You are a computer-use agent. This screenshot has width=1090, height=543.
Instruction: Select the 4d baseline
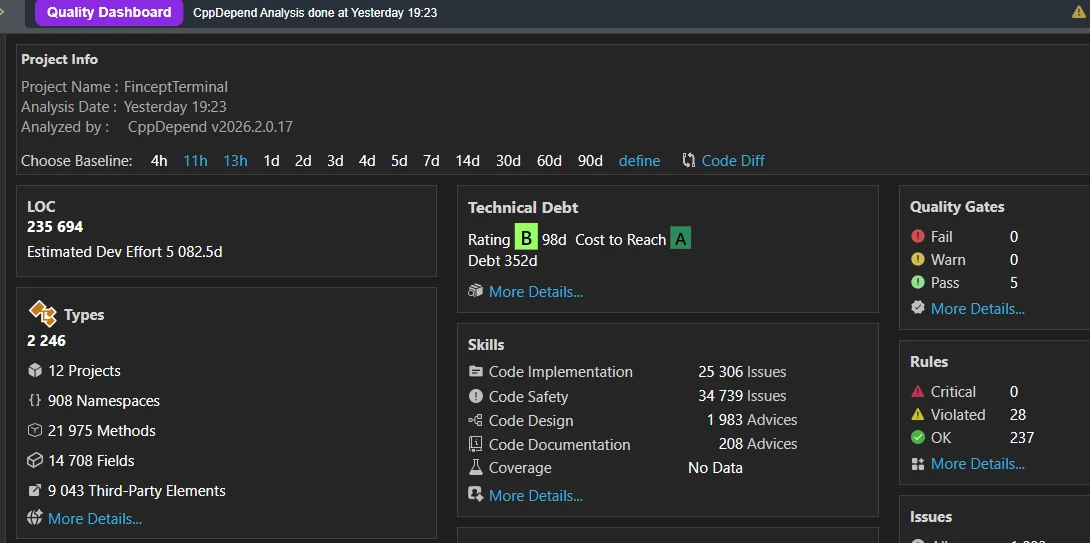(x=367, y=161)
